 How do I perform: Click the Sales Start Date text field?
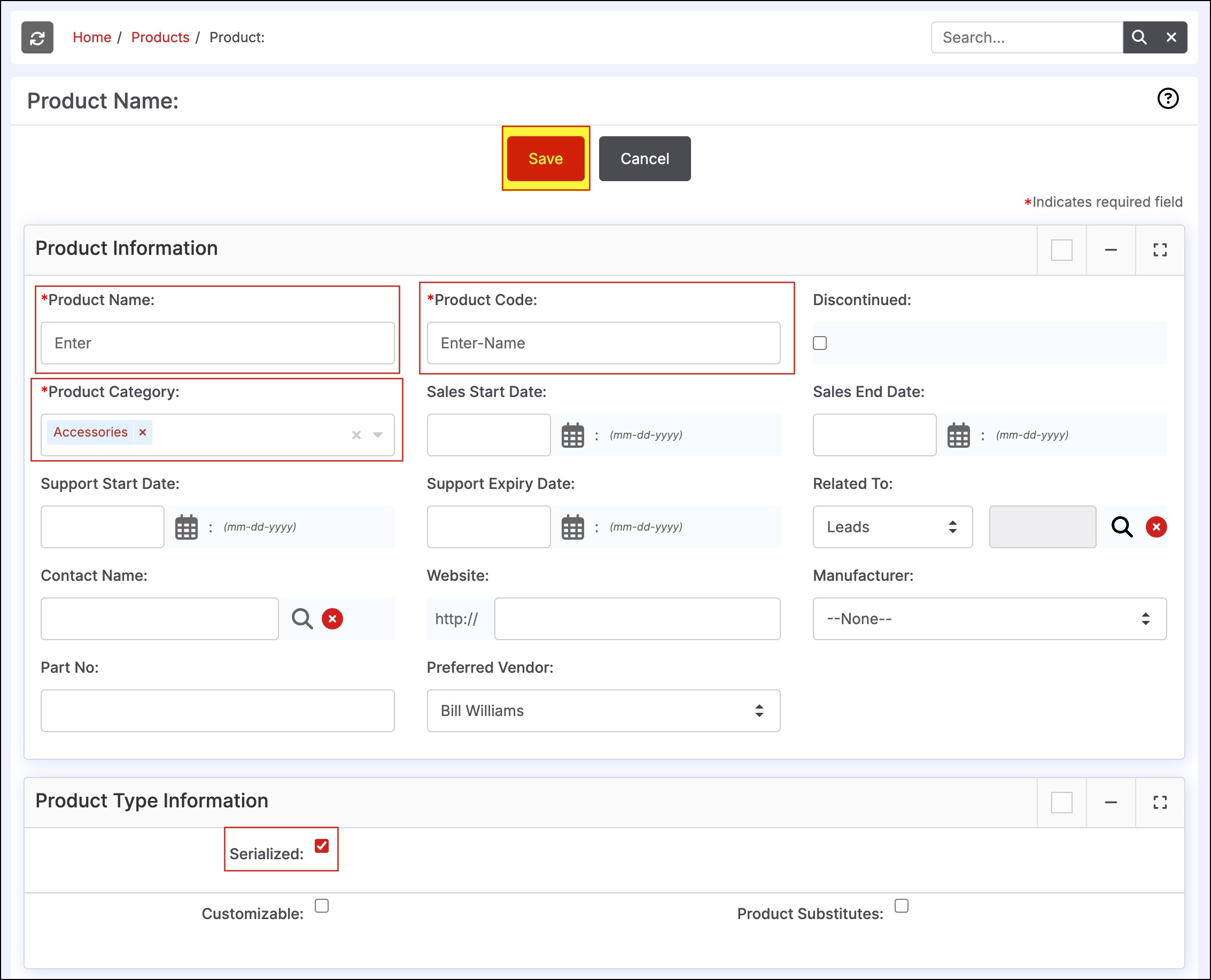tap(488, 435)
